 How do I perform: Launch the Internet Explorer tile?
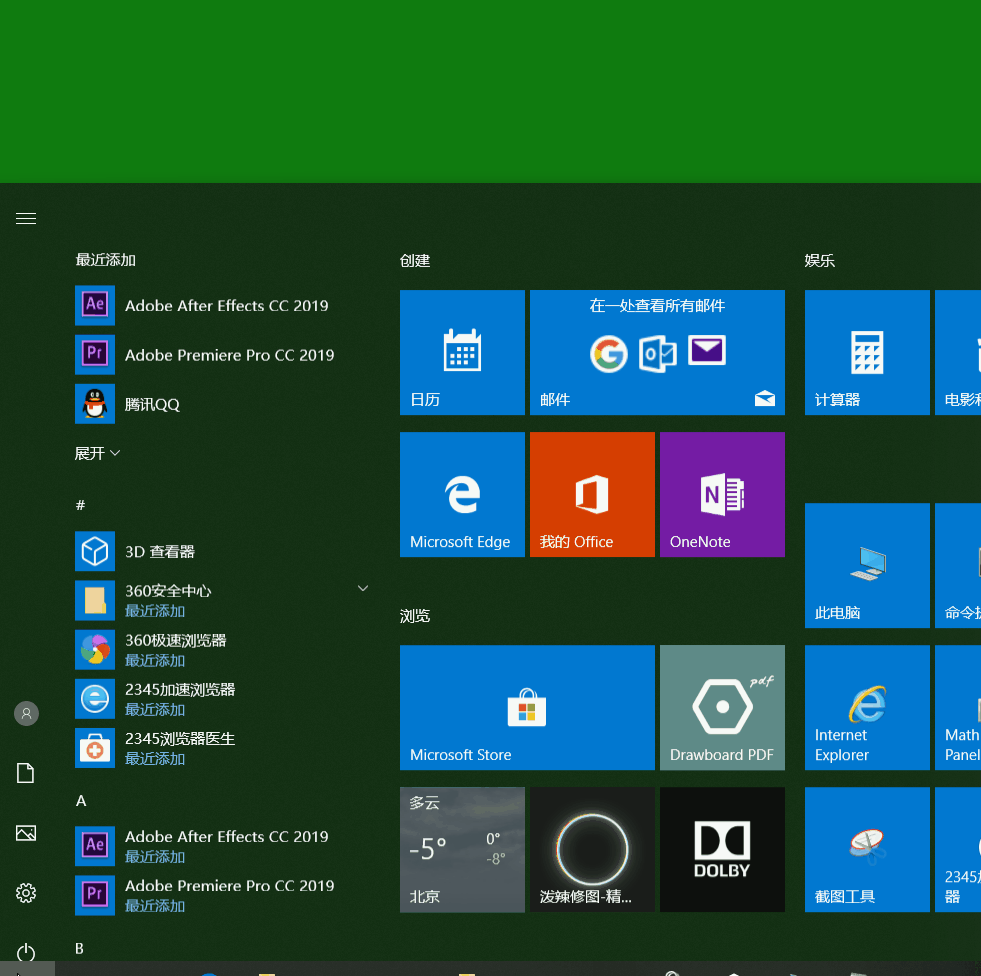867,708
